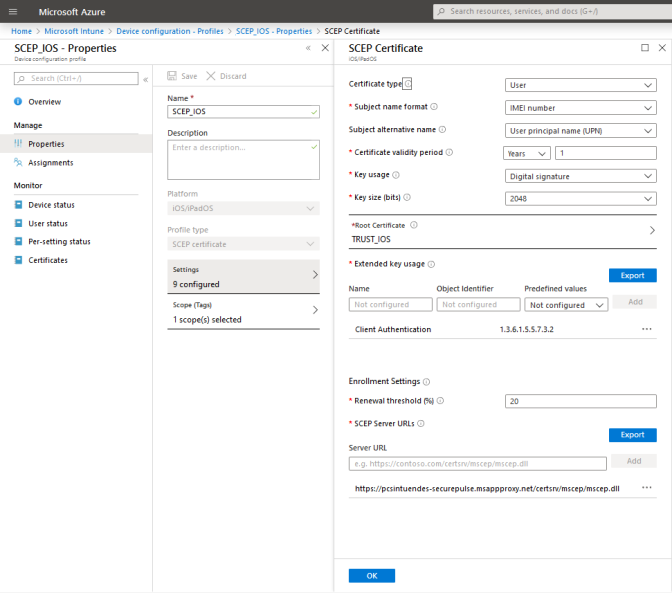This screenshot has height=593, width=672.
Task: Click the Assignments people icon
Action: click(18, 162)
